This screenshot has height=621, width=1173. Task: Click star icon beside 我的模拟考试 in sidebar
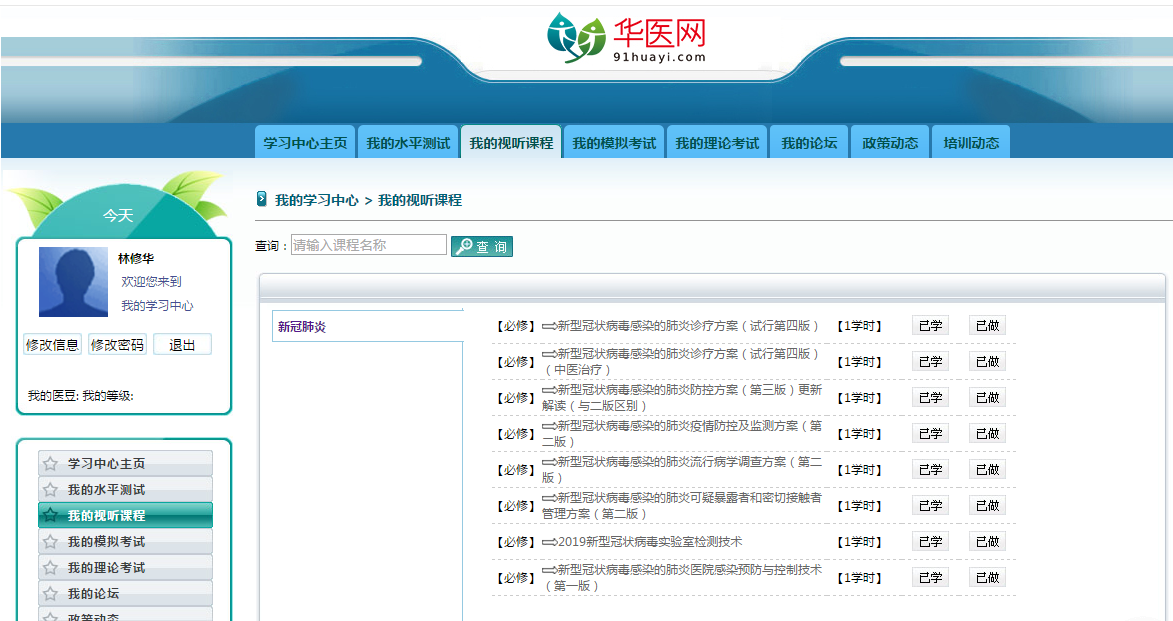[50, 542]
